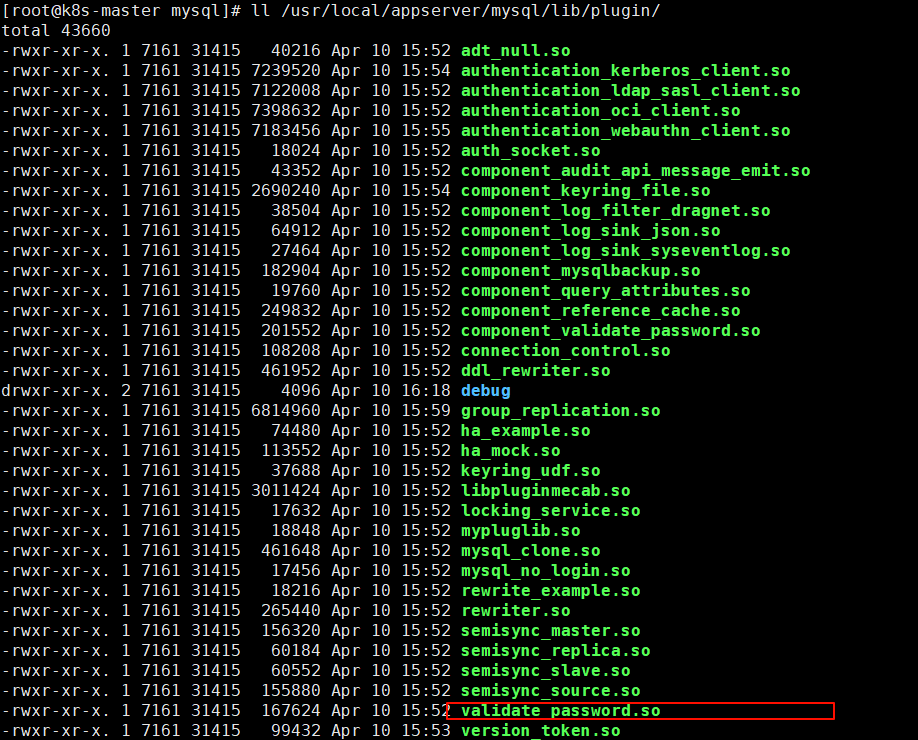Click component_keyring_file.so filename
The width and height of the screenshot is (918, 740).
click(585, 191)
